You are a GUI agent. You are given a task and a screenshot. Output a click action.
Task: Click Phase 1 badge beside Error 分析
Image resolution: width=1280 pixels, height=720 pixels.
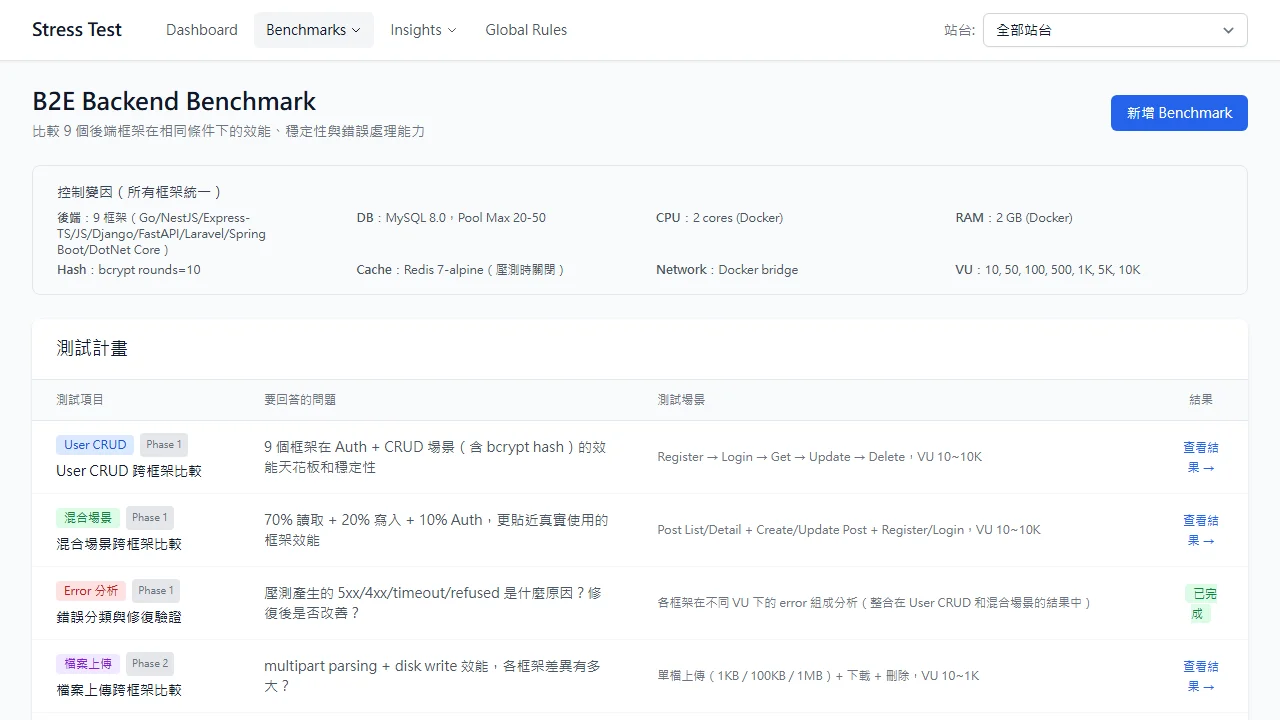coord(156,591)
